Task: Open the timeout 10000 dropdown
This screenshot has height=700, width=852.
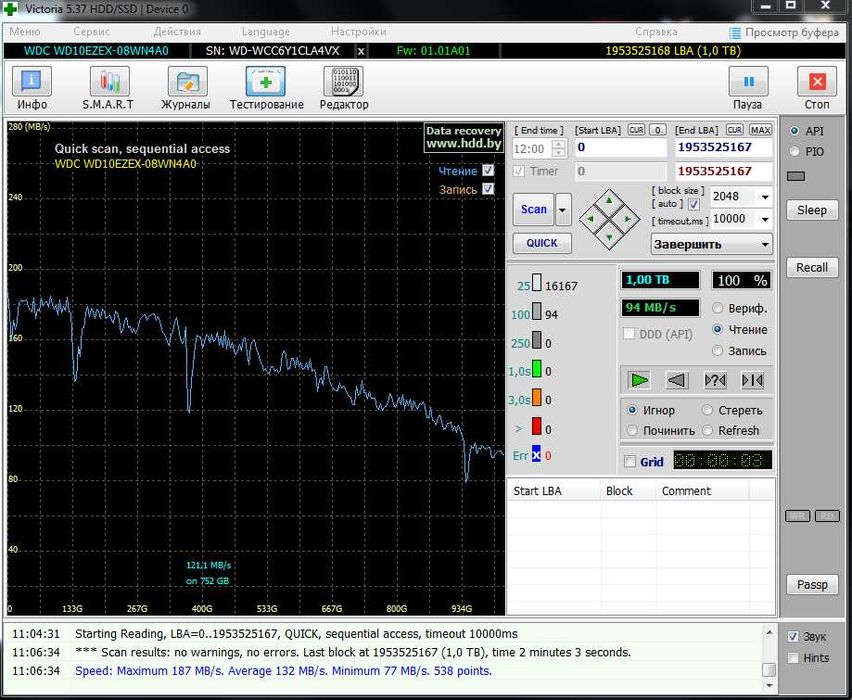Action: point(764,219)
